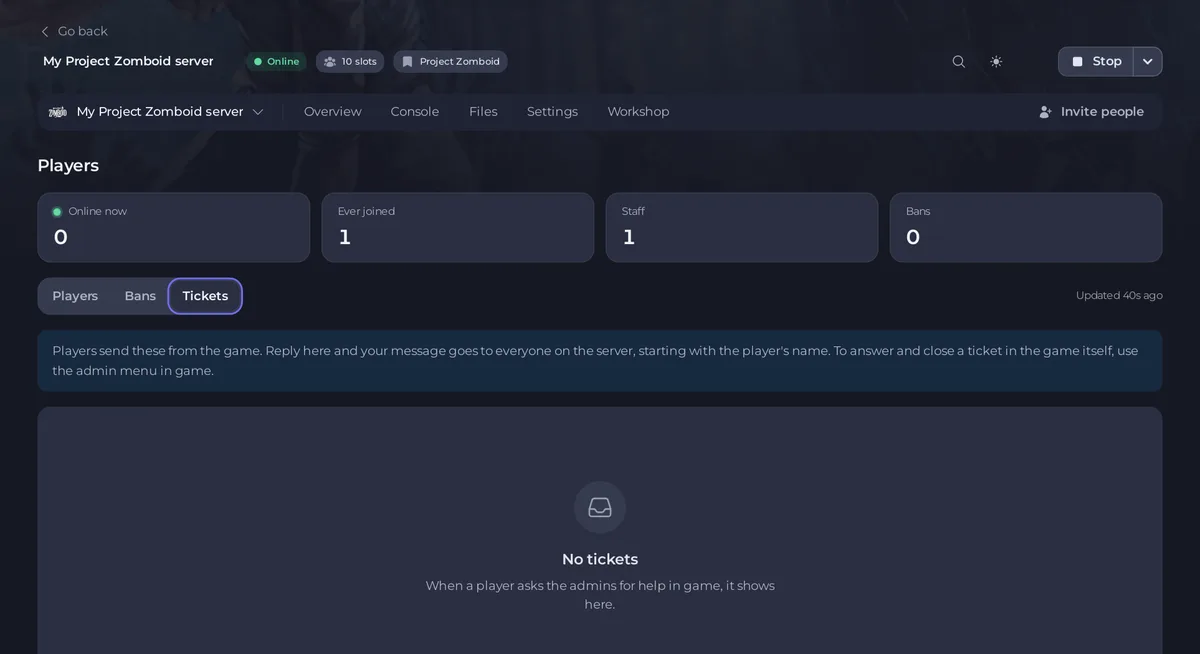Select the Bans stat card
This screenshot has width=1200, height=654.
click(1026, 228)
